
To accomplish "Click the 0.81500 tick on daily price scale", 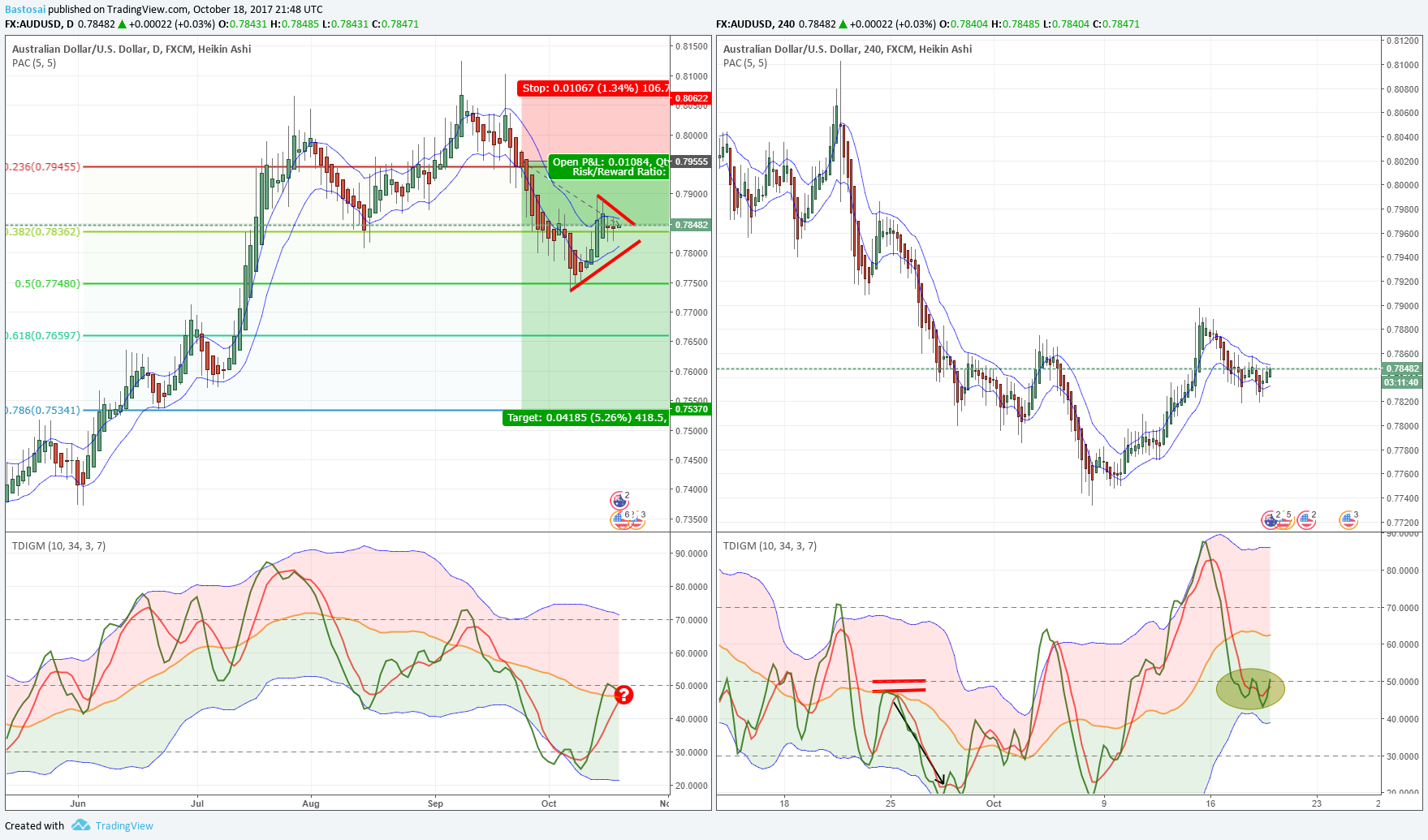I will click(692, 46).
